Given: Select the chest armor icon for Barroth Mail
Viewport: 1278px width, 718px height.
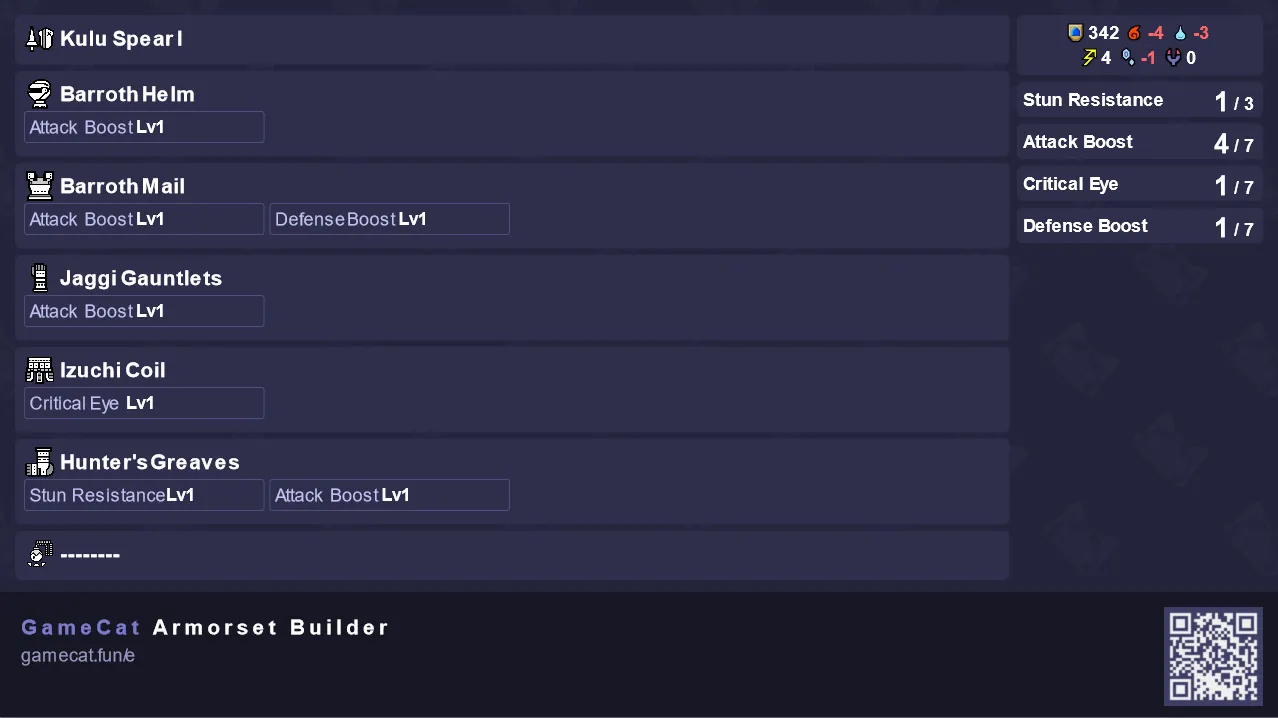Looking at the screenshot, I should (x=39, y=186).
